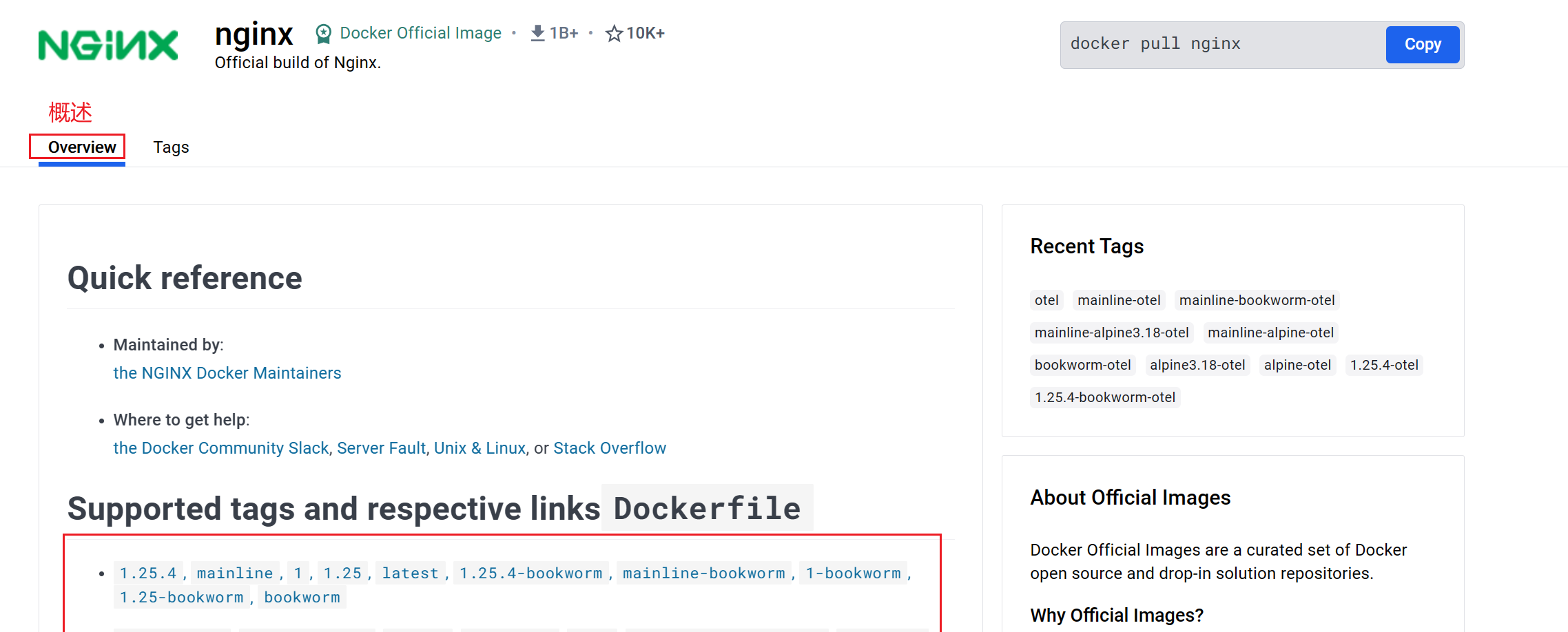Click the Quick reference heading

[185, 278]
